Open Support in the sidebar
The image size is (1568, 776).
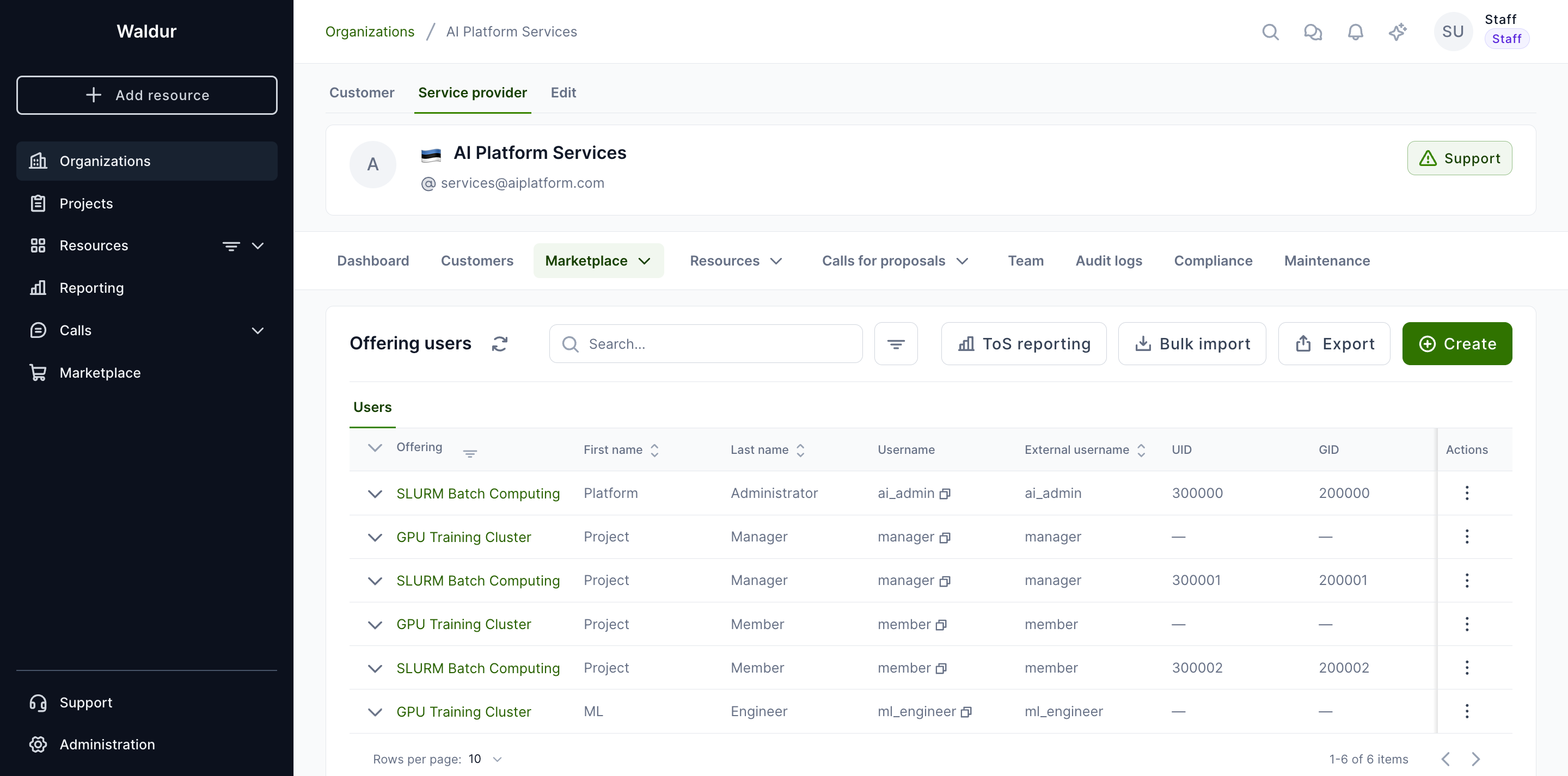click(146, 703)
